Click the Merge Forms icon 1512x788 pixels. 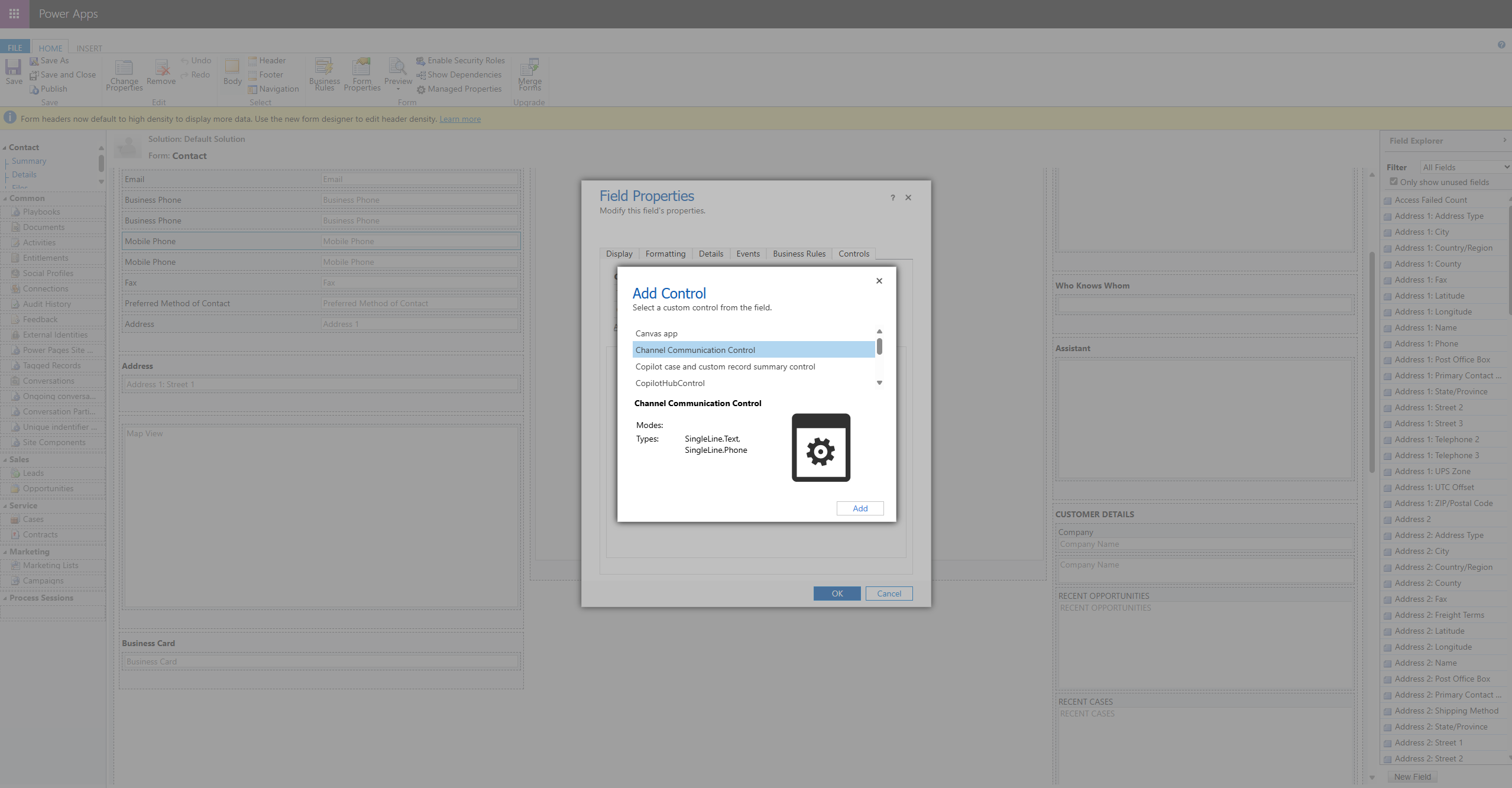click(530, 67)
